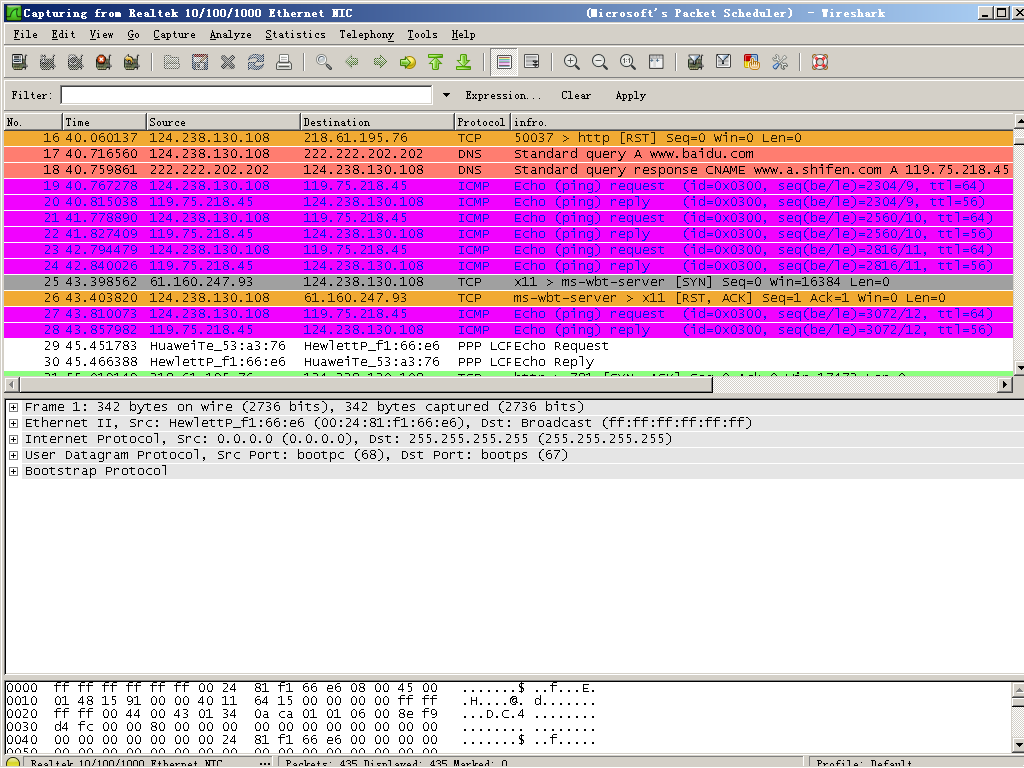Open the File menu
The height and width of the screenshot is (768, 1024).
click(25, 35)
